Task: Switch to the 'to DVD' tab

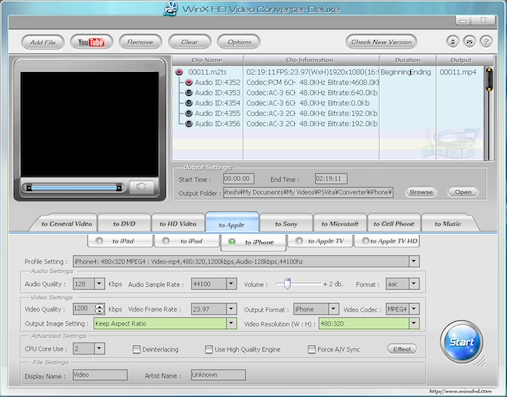Action: 124,224
